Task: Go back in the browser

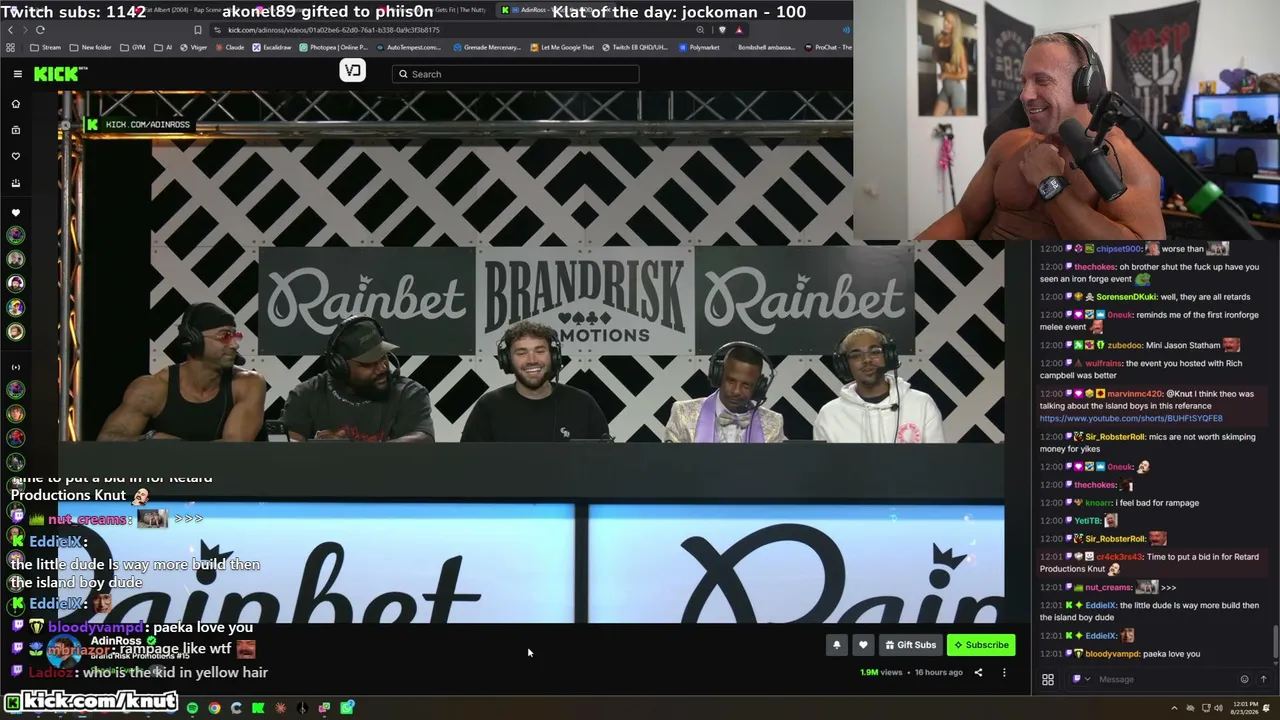Action: point(10,30)
